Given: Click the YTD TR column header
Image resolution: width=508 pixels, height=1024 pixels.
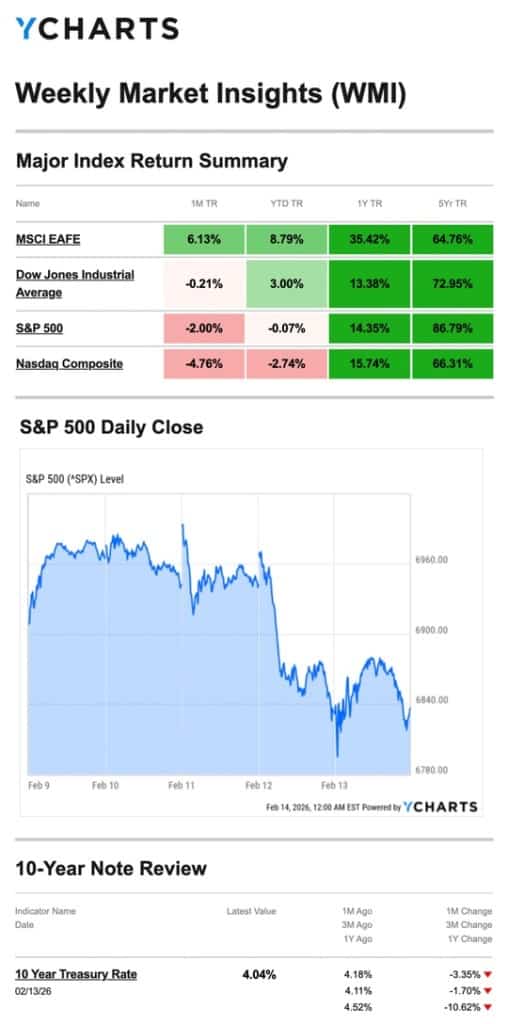Looking at the screenshot, I should [x=287, y=204].
